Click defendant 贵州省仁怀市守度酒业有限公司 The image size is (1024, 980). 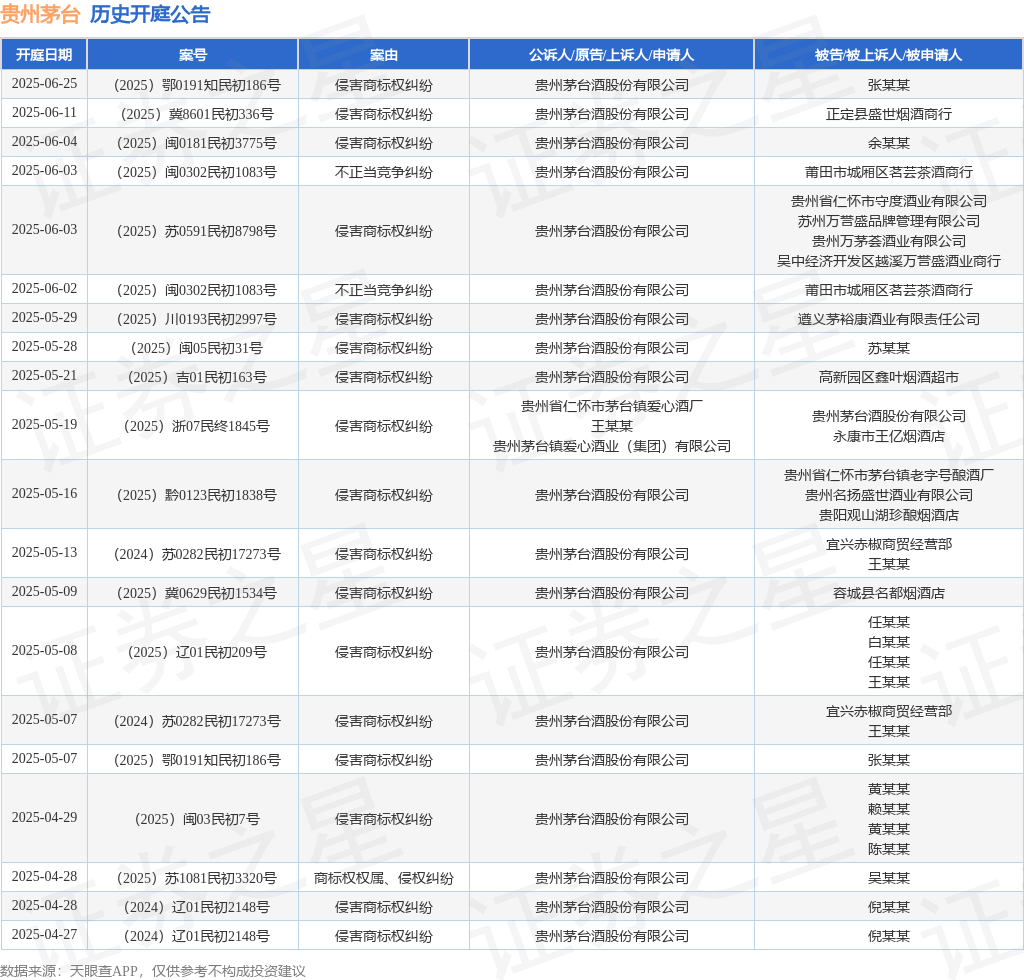[888, 201]
